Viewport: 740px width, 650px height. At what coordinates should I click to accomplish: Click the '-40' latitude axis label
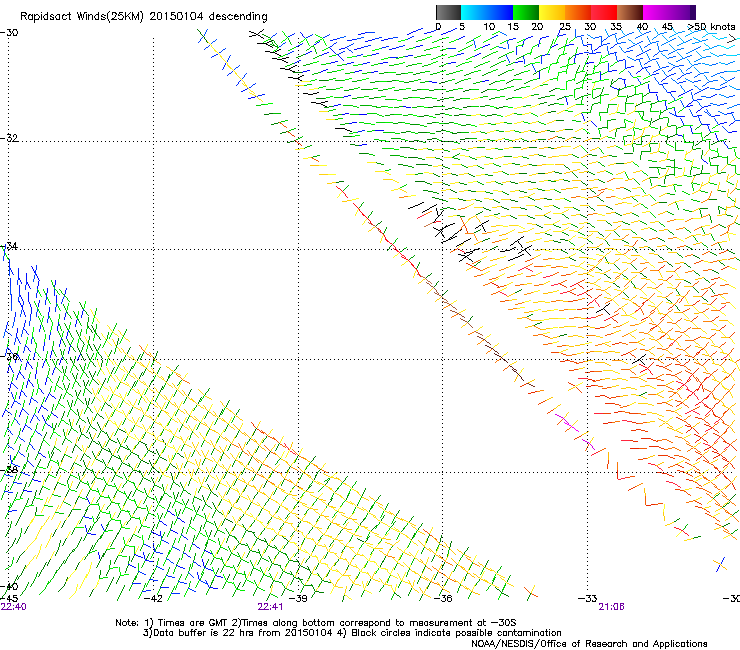pos(9,586)
